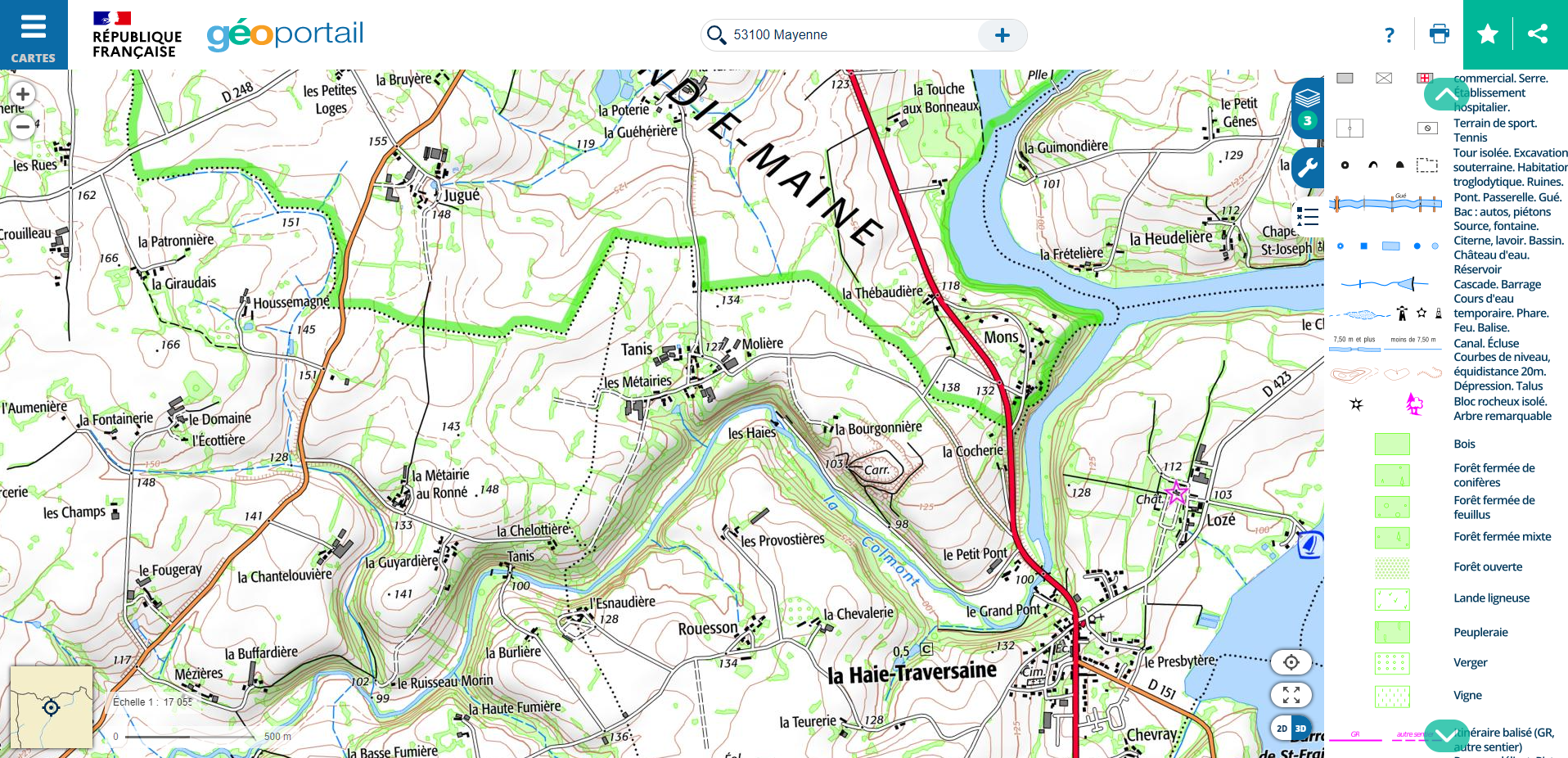This screenshot has width=1568, height=758.
Task: Collapse legend panel with up chevron
Action: (x=1446, y=94)
